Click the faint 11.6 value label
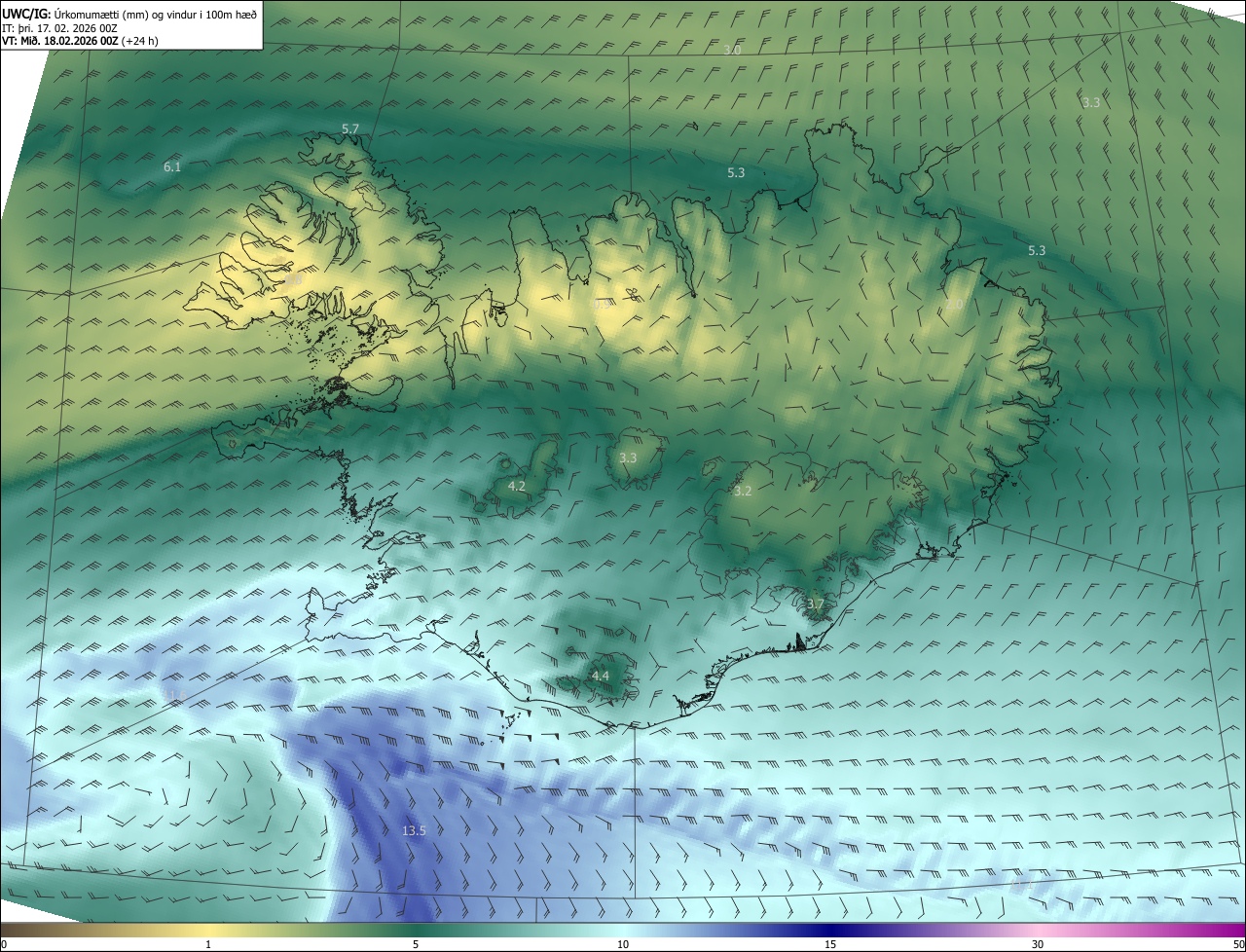Screen dimensions: 1246x952 tap(174, 695)
